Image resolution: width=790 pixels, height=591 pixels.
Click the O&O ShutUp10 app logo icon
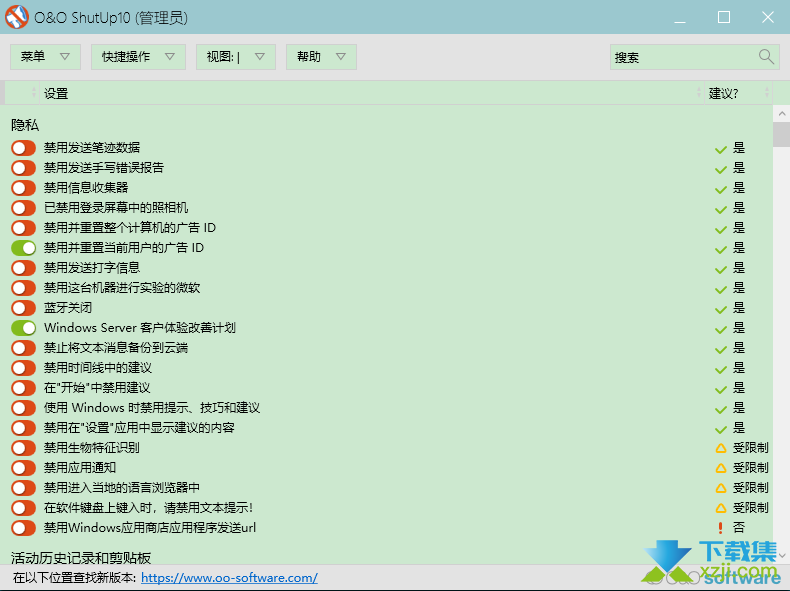pos(17,17)
